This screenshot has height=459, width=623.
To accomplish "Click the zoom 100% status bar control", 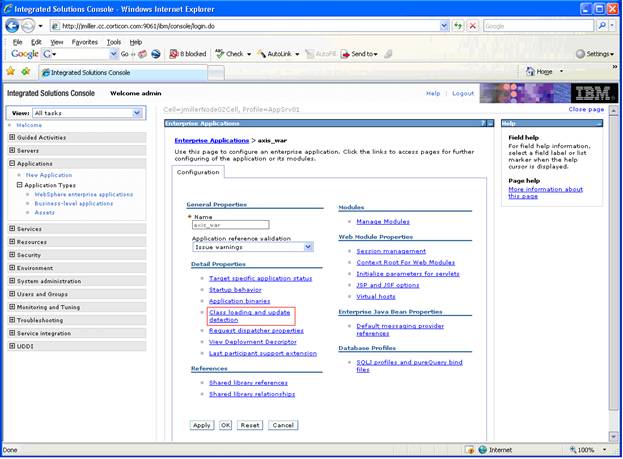I will pos(586,450).
